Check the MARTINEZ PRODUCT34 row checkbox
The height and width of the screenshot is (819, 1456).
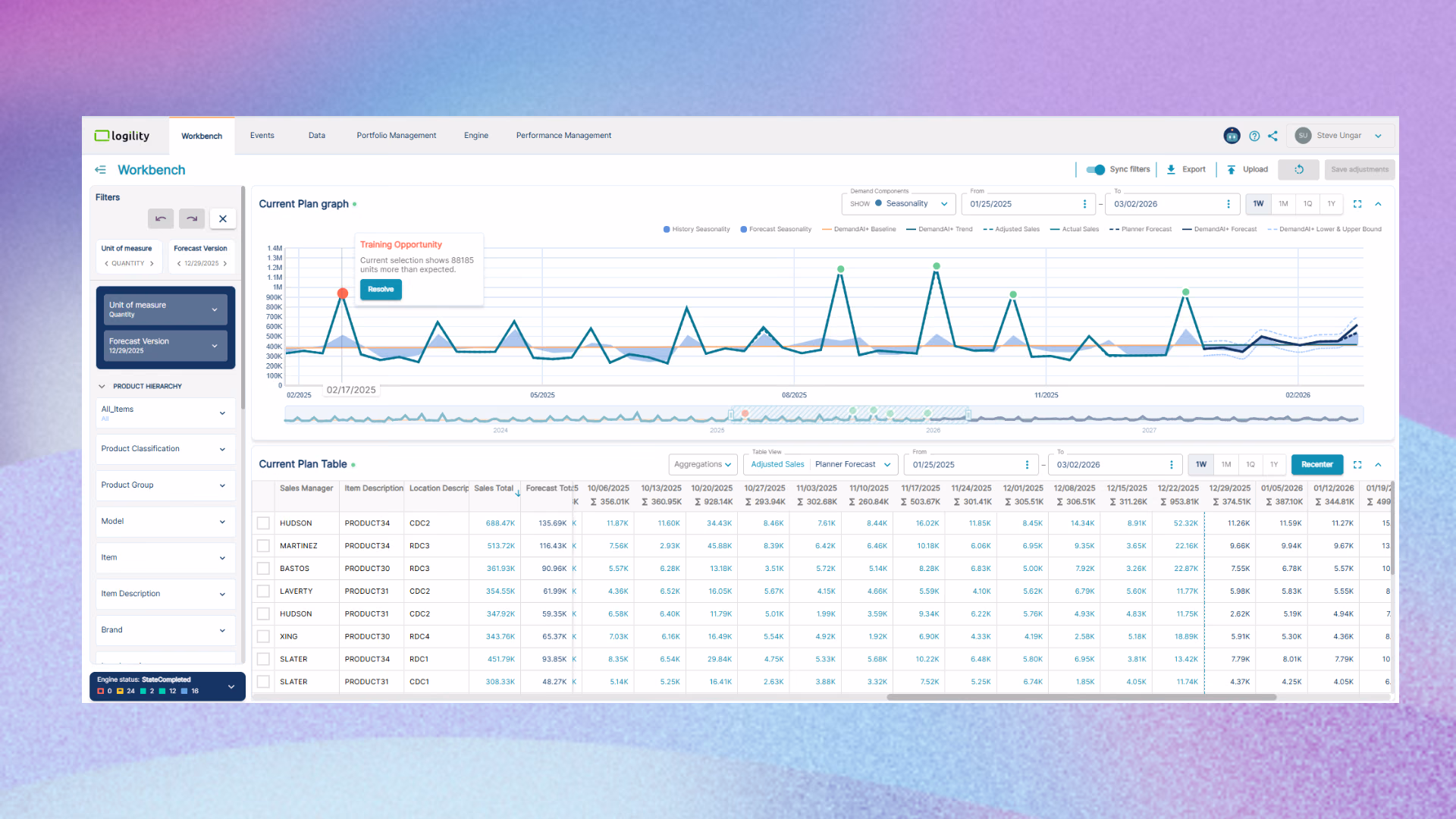pyautogui.click(x=263, y=546)
